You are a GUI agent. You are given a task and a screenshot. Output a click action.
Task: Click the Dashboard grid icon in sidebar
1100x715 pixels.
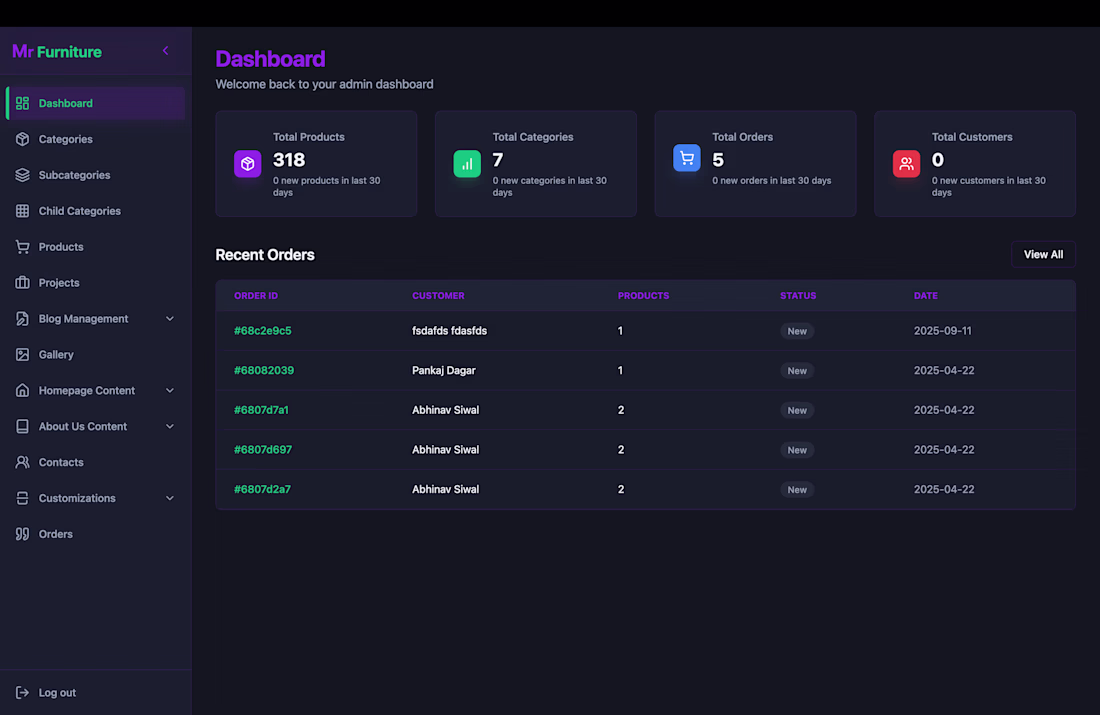coord(22,103)
